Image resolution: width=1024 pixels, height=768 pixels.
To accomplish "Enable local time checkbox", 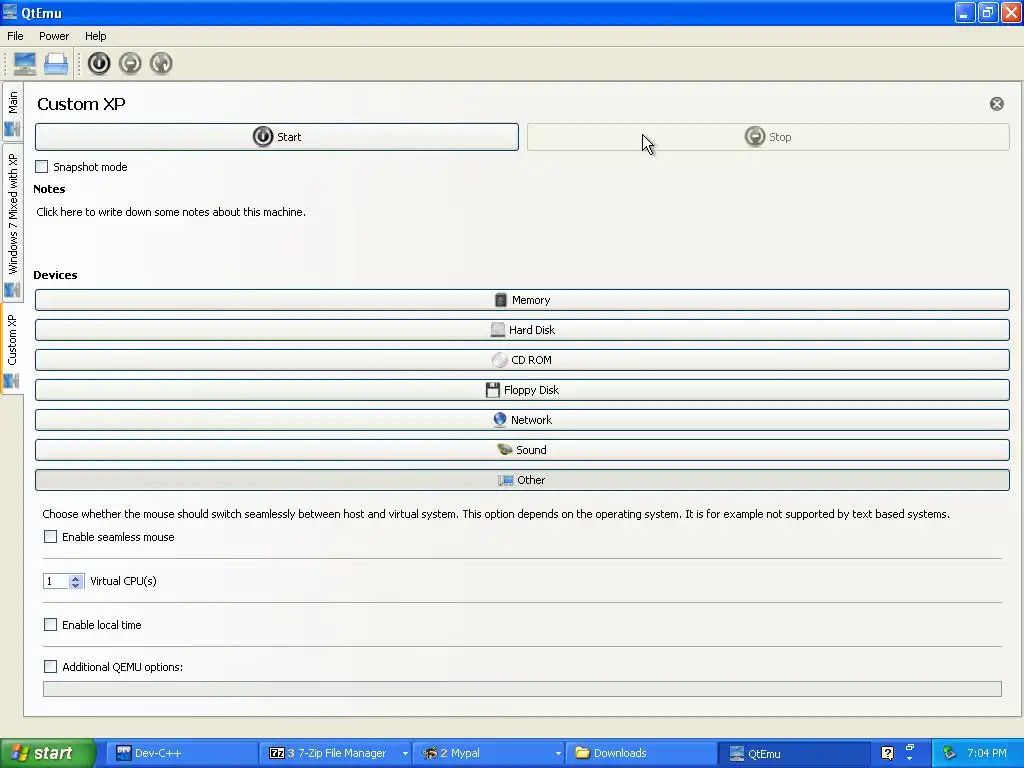I will pyautogui.click(x=50, y=624).
